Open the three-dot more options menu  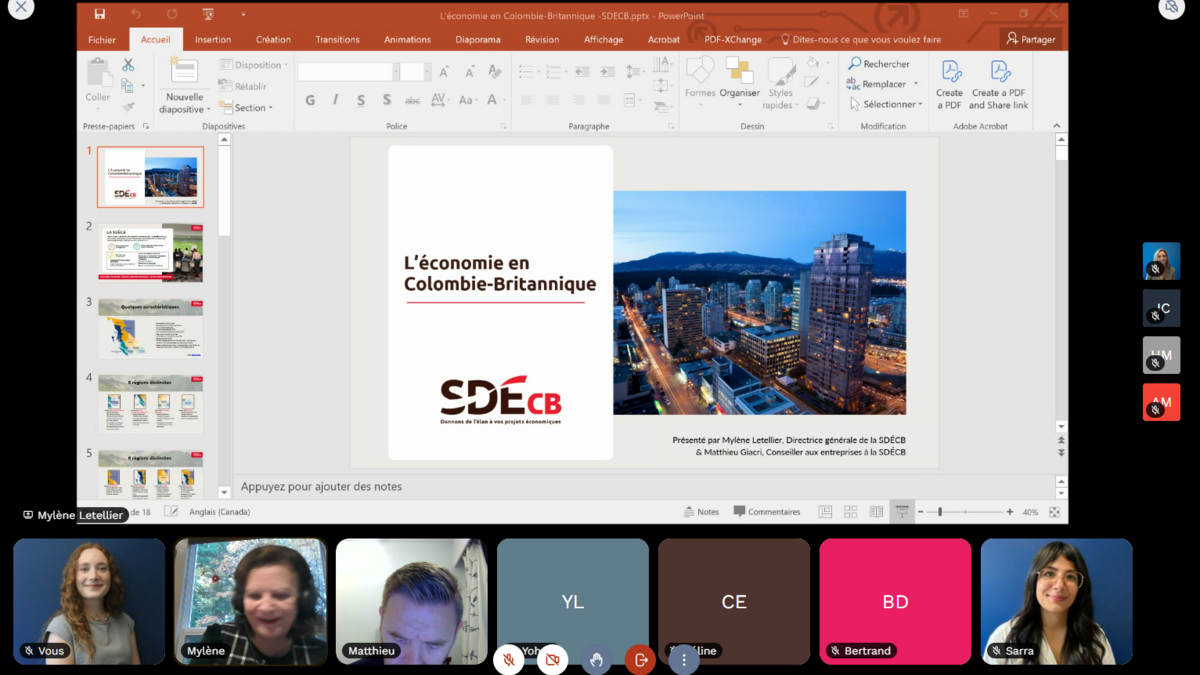[684, 660]
